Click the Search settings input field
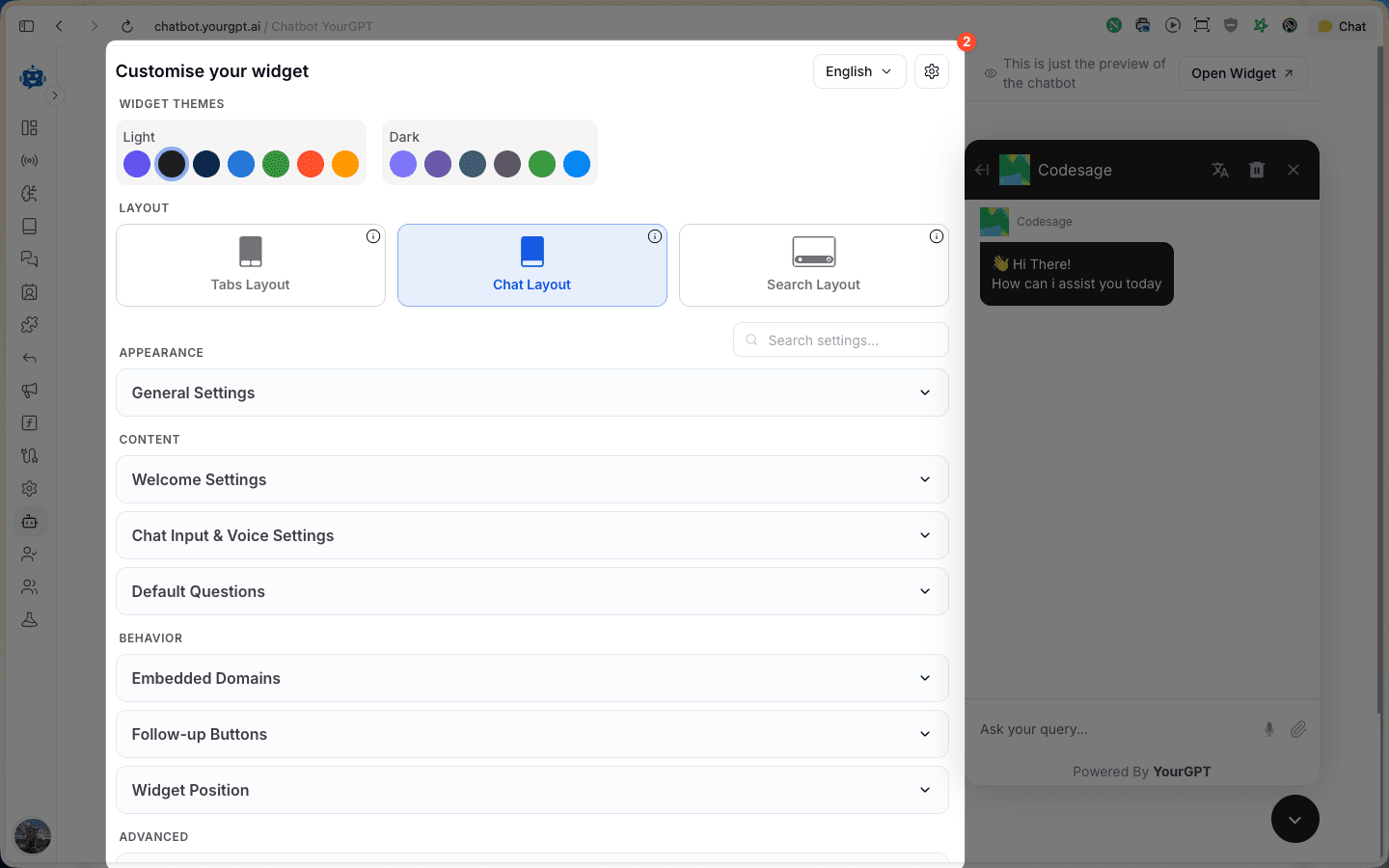The width and height of the screenshot is (1389, 868). (x=840, y=339)
